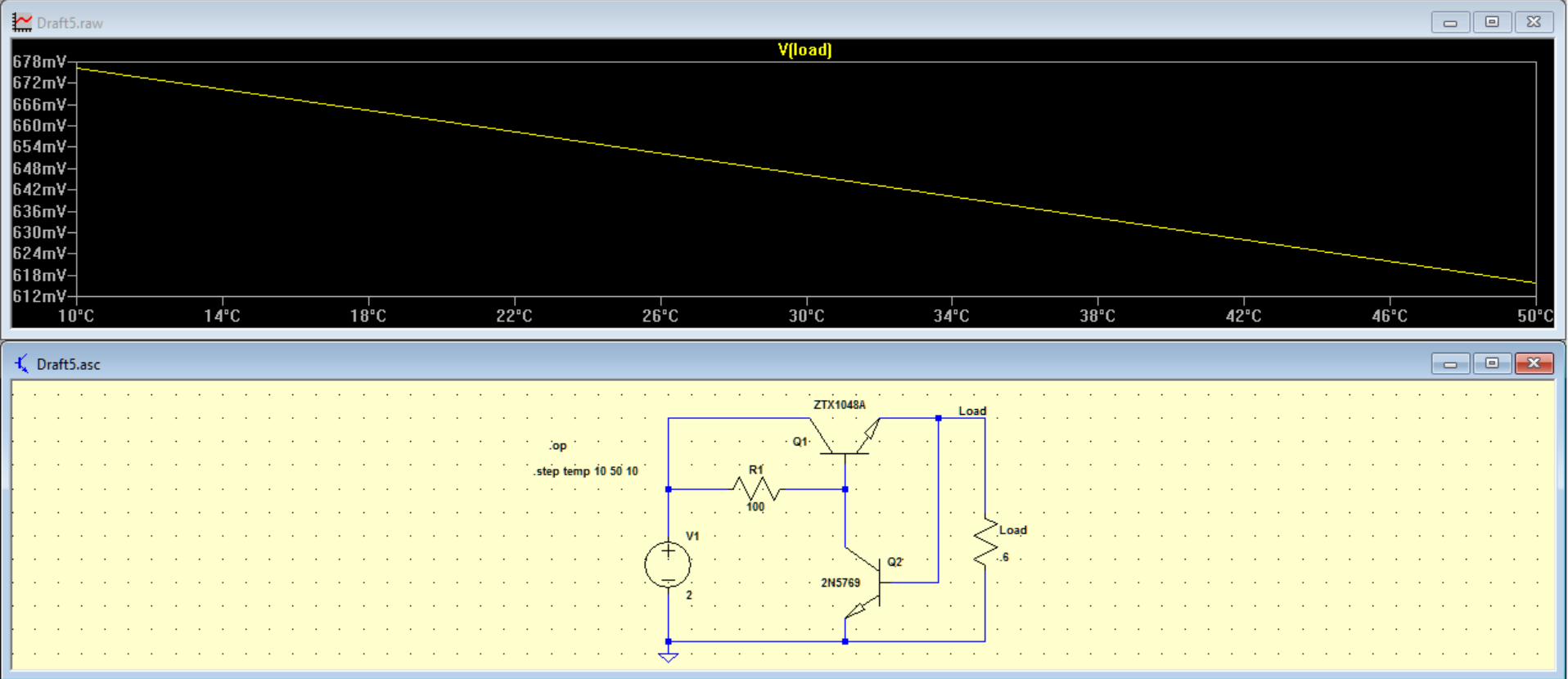1568x679 pixels.
Task: Minimize the Draft5.raw plot window
Action: pyautogui.click(x=1450, y=22)
